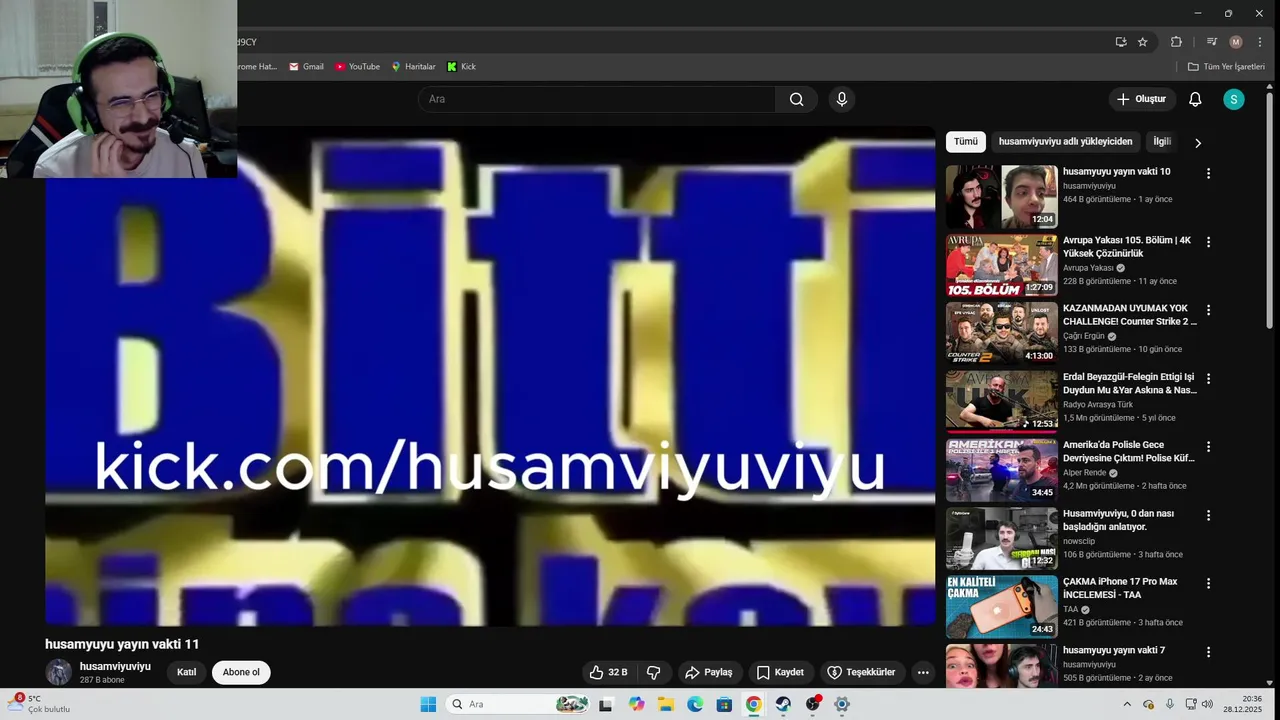Open Çağrı Ergün channel link
The height and width of the screenshot is (720, 1280).
[x=1084, y=336]
